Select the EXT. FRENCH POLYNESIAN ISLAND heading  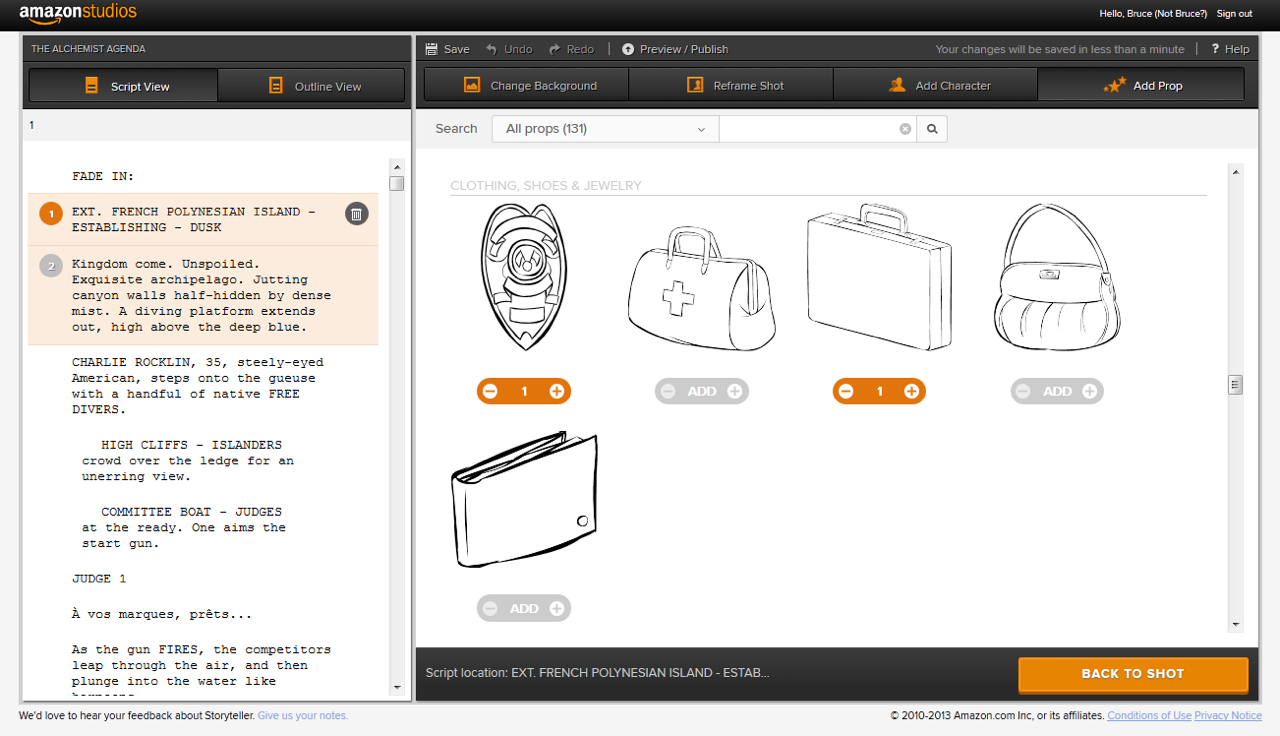coord(194,219)
